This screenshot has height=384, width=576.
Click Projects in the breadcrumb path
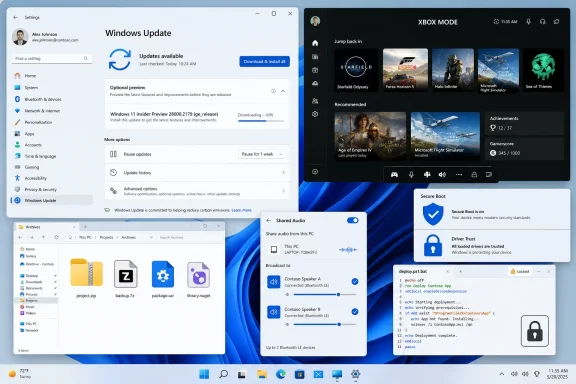pyautogui.click(x=106, y=237)
